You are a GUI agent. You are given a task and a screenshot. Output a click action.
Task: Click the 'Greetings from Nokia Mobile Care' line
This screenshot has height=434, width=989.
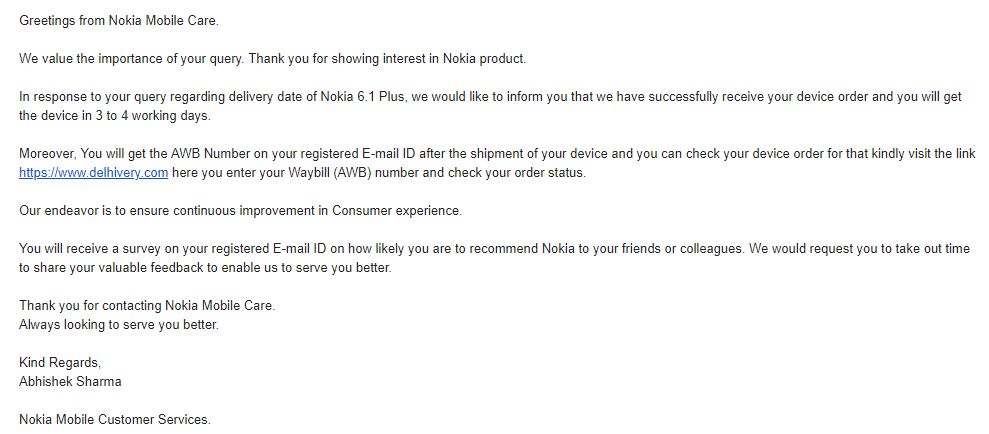119,21
